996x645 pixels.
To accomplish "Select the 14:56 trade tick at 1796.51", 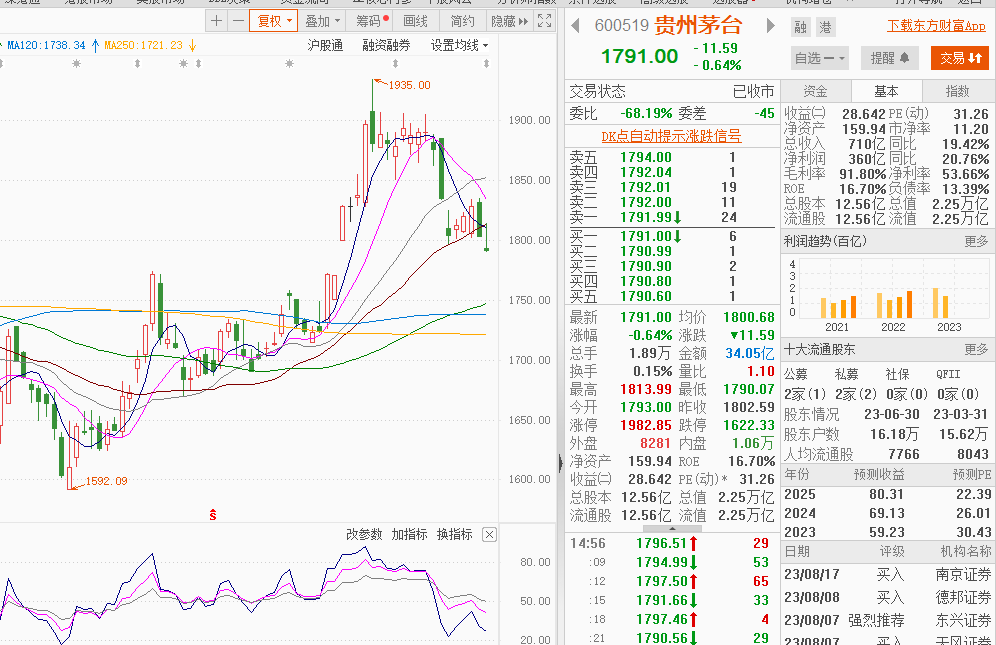I will [x=671, y=543].
